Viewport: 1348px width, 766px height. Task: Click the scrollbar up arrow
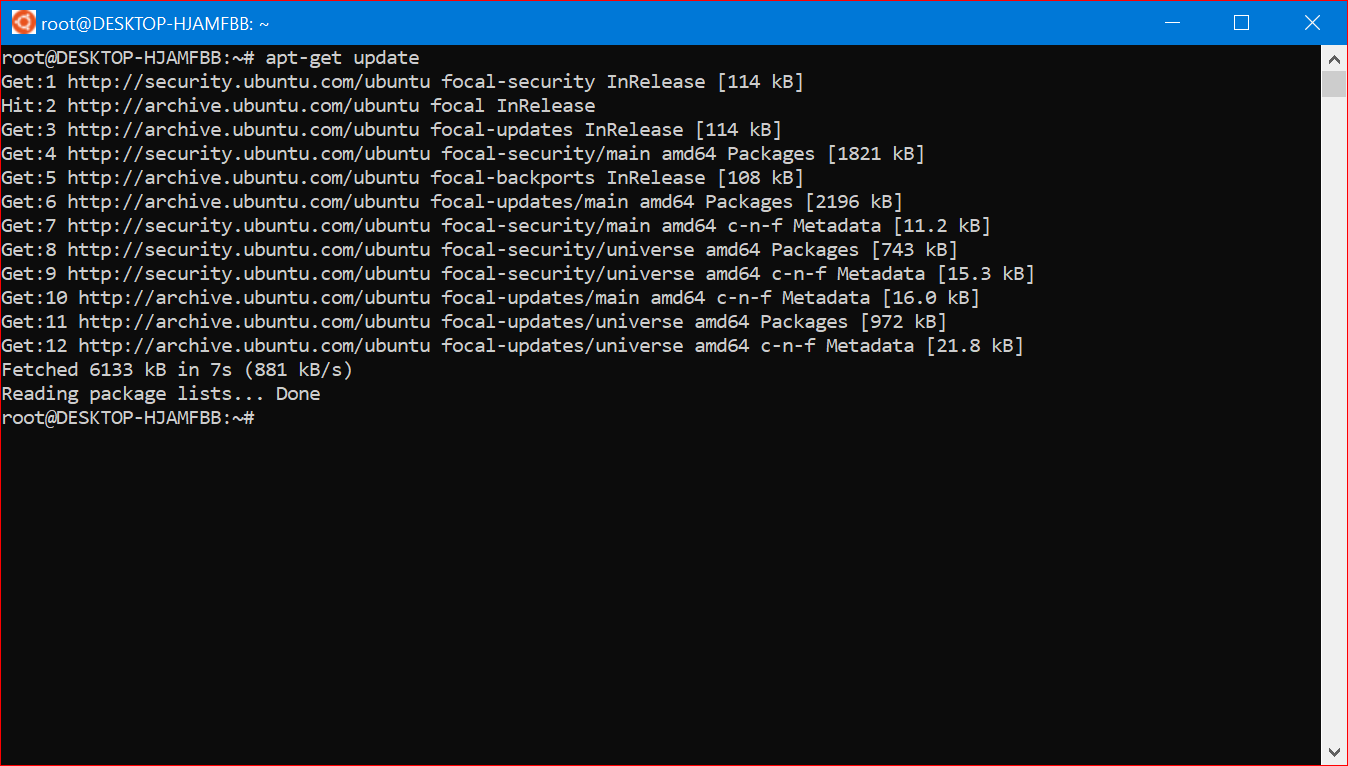tap(1334, 57)
